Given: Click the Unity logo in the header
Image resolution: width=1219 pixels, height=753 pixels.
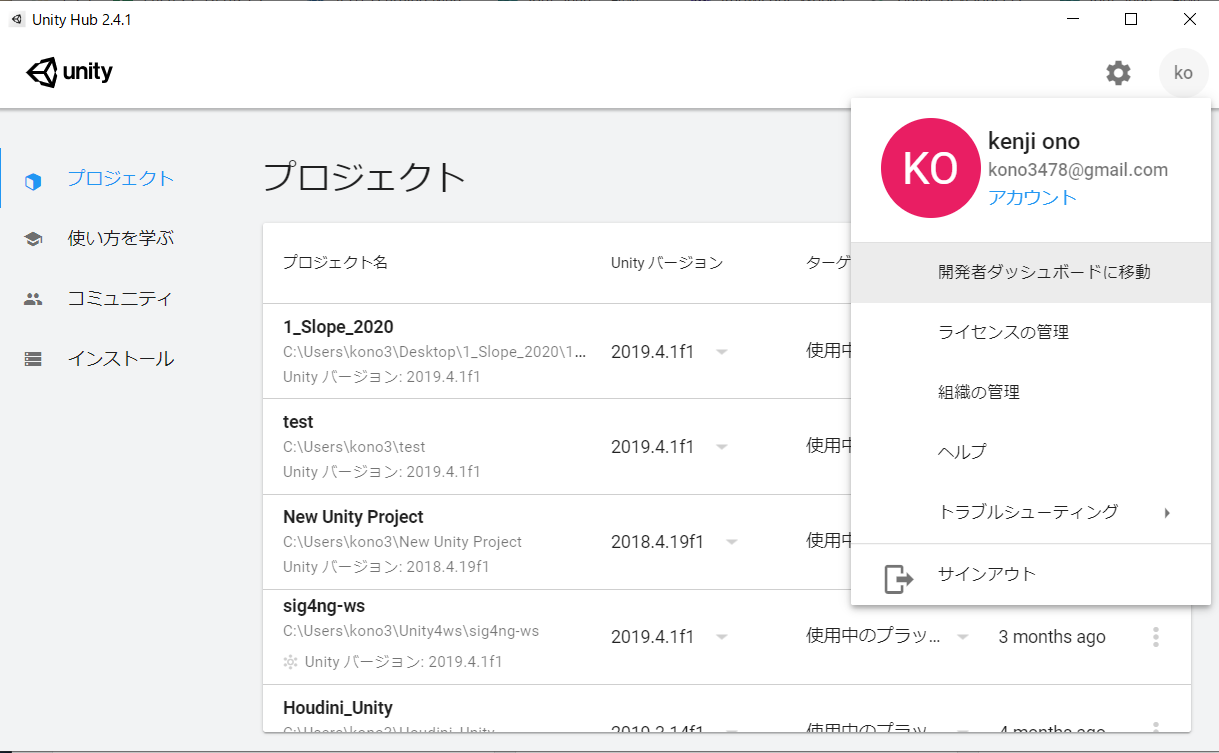Looking at the screenshot, I should 69,73.
